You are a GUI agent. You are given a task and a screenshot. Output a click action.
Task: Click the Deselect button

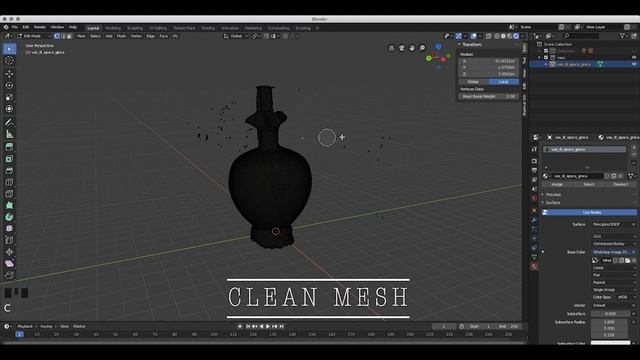pyautogui.click(x=621, y=184)
